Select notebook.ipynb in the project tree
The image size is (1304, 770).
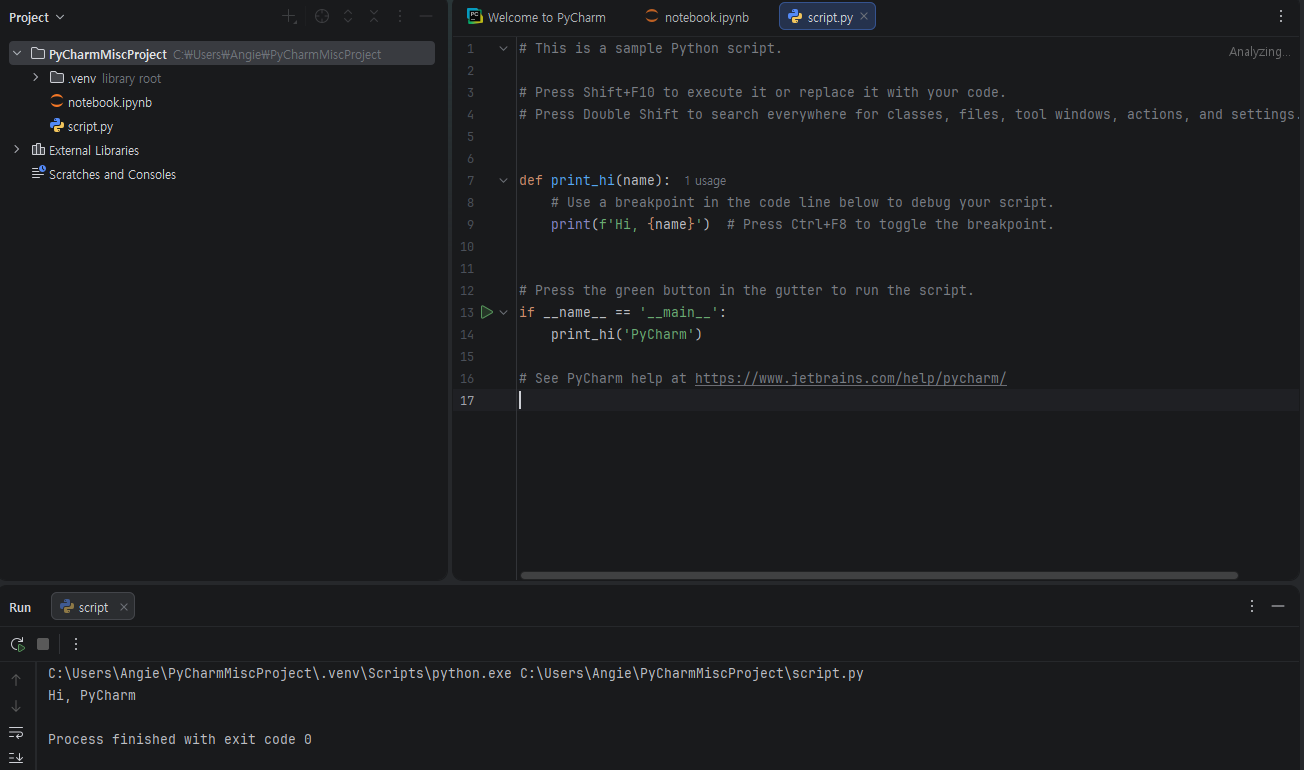pos(110,102)
